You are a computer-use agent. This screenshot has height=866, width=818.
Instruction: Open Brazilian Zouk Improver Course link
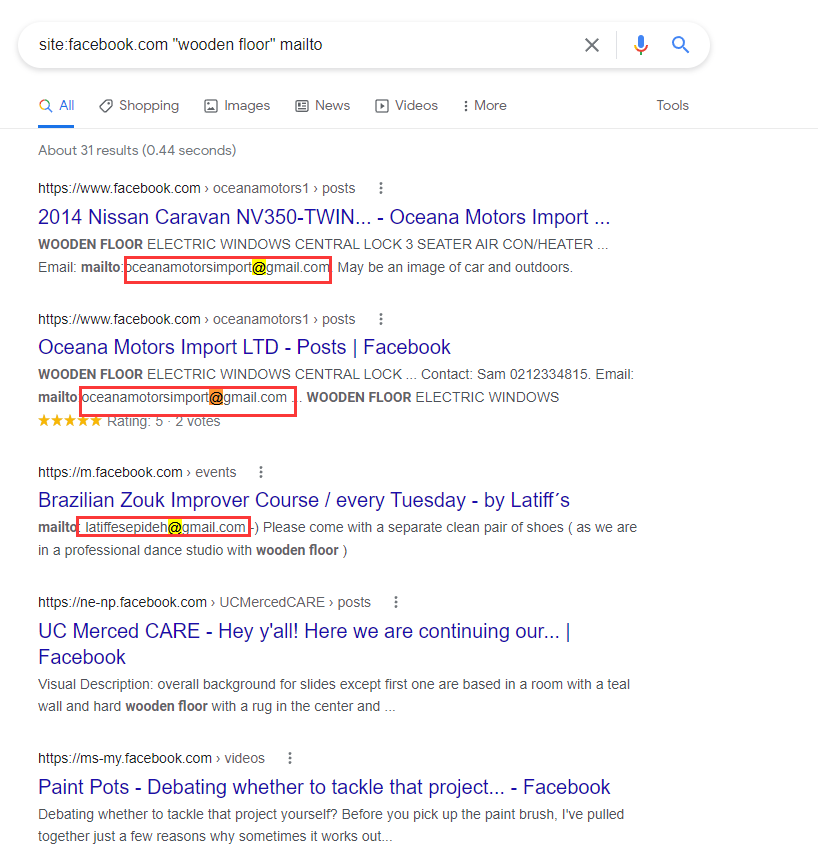click(x=303, y=500)
